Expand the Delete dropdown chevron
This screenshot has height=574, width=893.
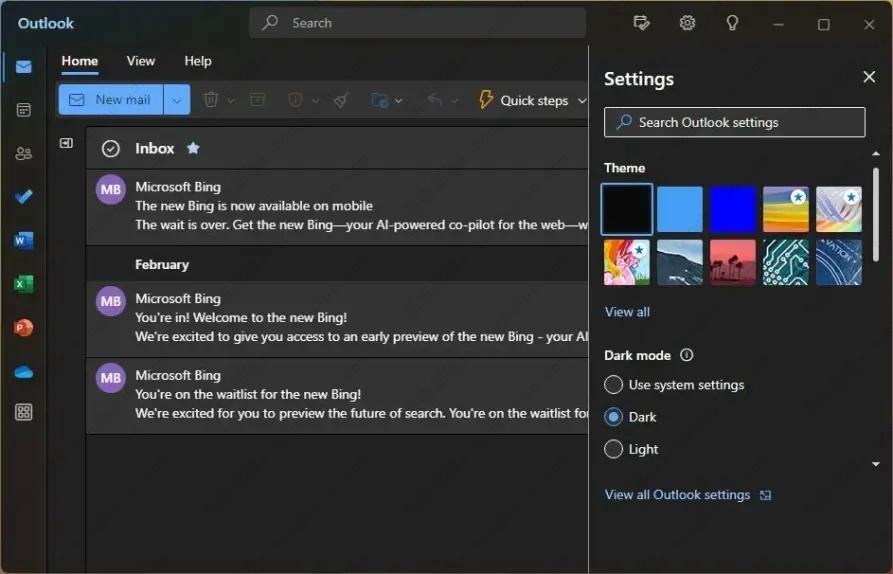point(231,101)
